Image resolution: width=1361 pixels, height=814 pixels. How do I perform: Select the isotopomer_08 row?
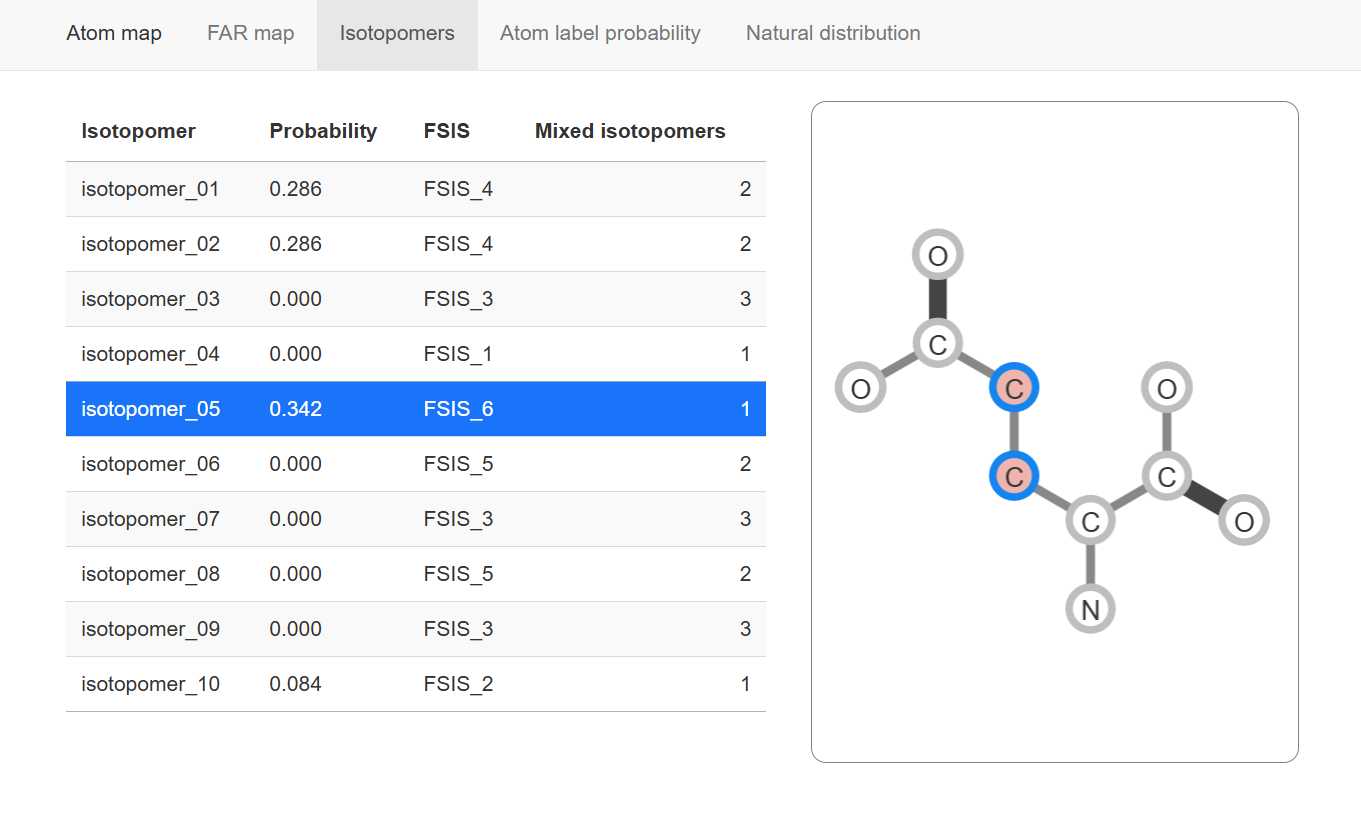pyautogui.click(x=416, y=574)
